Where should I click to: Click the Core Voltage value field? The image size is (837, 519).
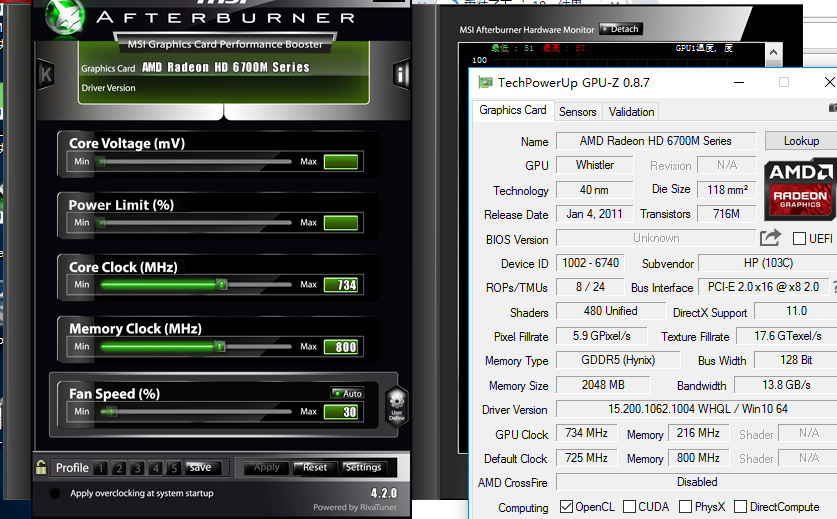click(341, 162)
